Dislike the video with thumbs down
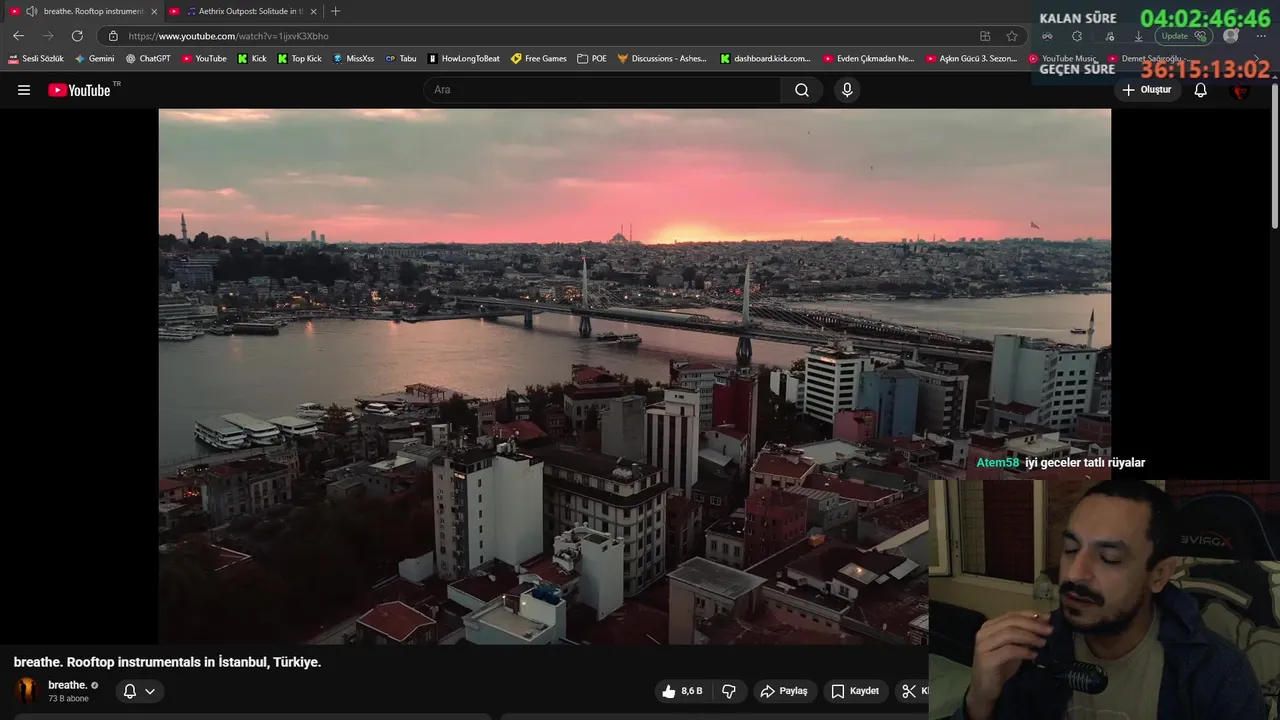 point(729,691)
